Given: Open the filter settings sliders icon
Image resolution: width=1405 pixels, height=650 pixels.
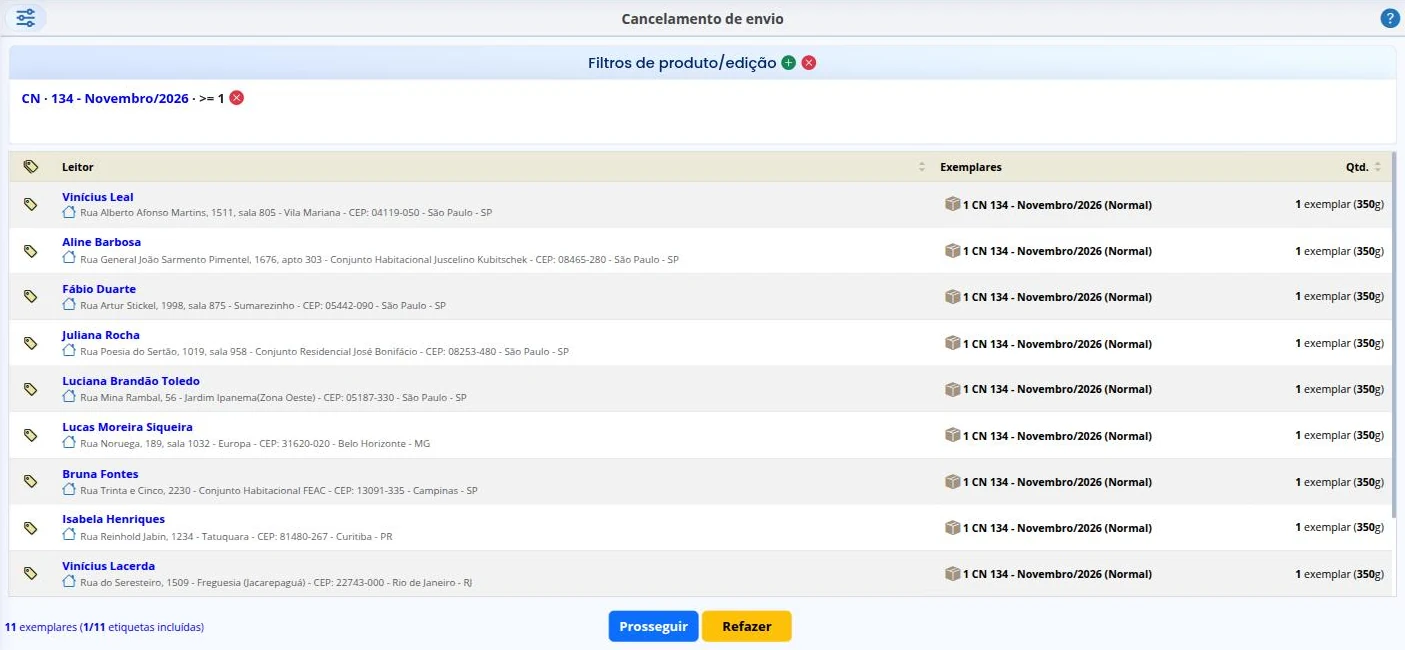Looking at the screenshot, I should pyautogui.click(x=25, y=18).
